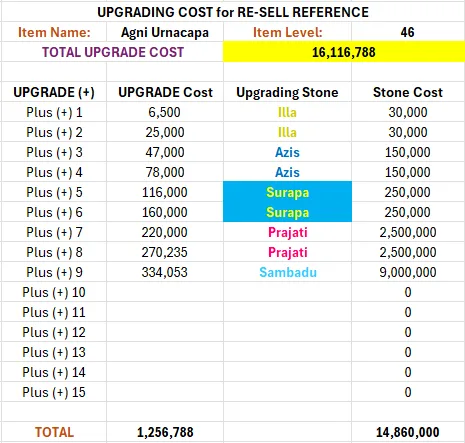Click the Plus (+) 3 Azis stone cell
Image resolution: width=465 pixels, height=443 pixels.
click(x=287, y=152)
